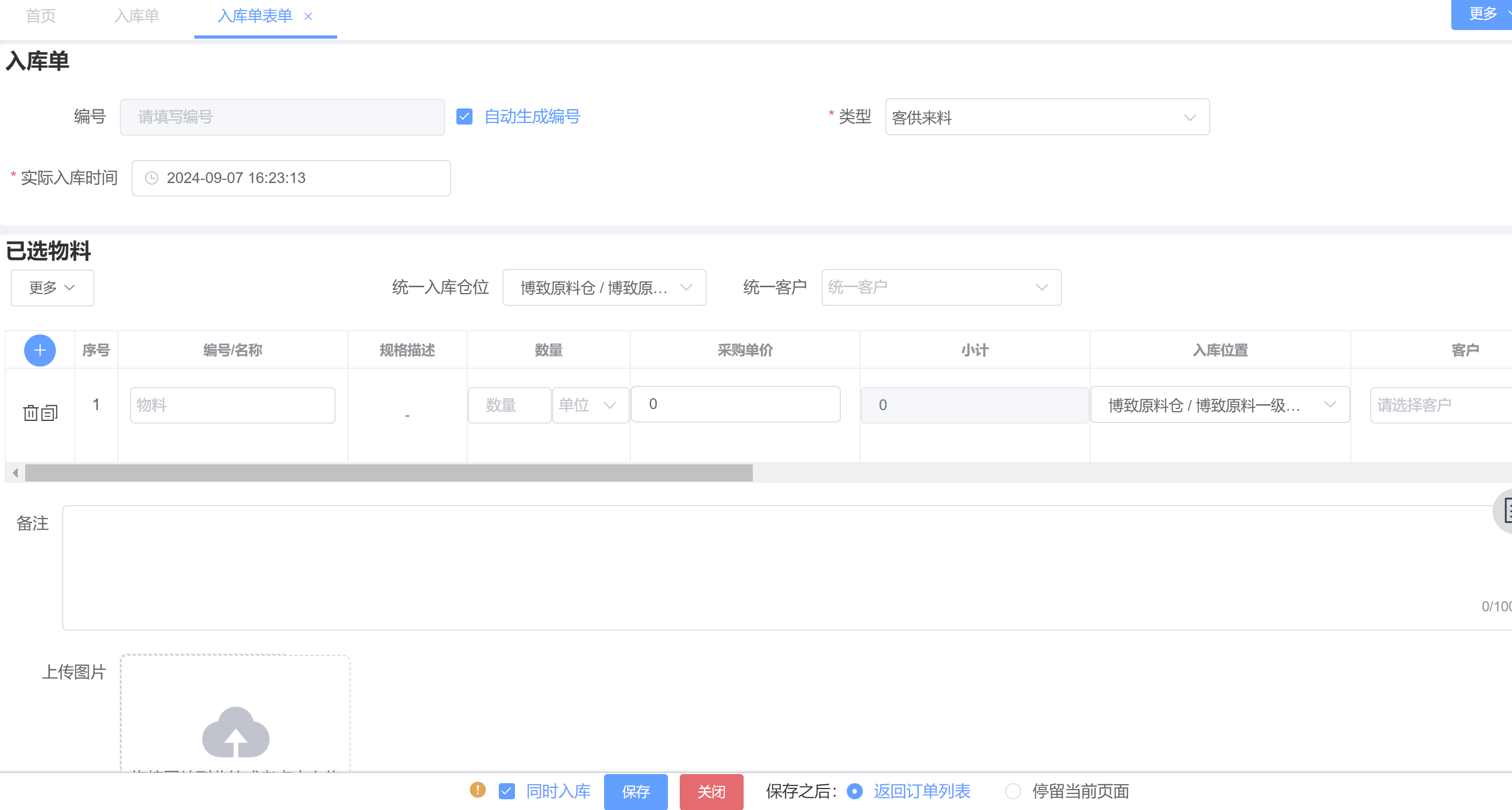Viewport: 1512px width, 810px height.
Task: Click 序号 column header
Action: click(96, 351)
